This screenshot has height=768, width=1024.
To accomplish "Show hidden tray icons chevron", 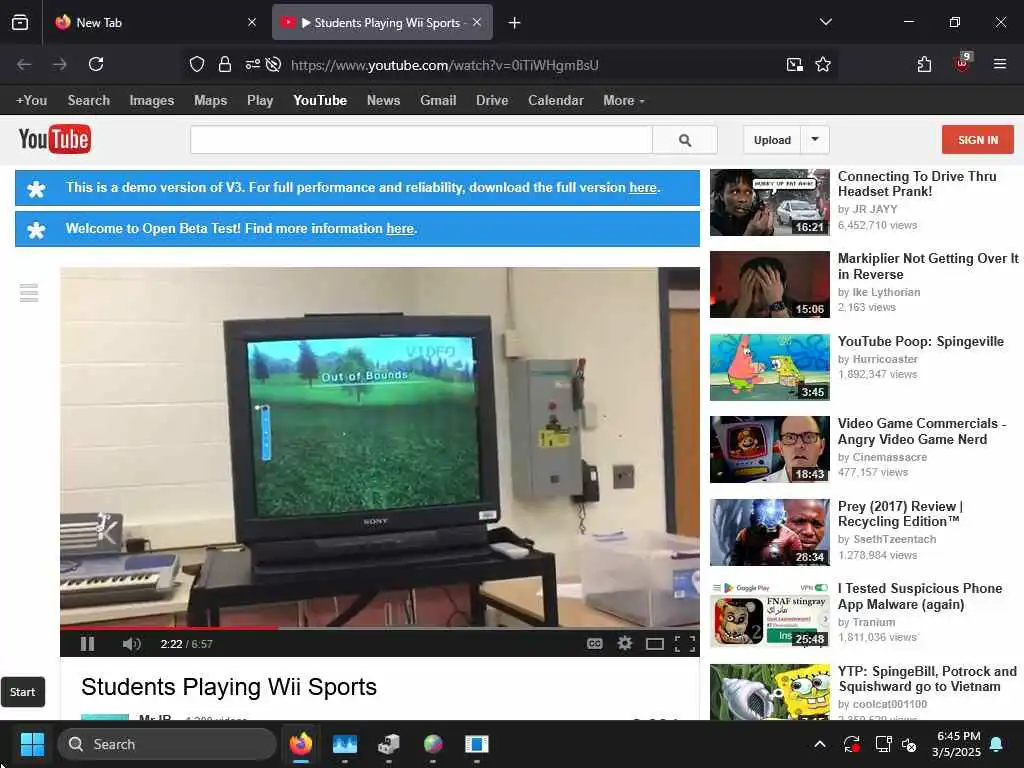I will point(820,744).
